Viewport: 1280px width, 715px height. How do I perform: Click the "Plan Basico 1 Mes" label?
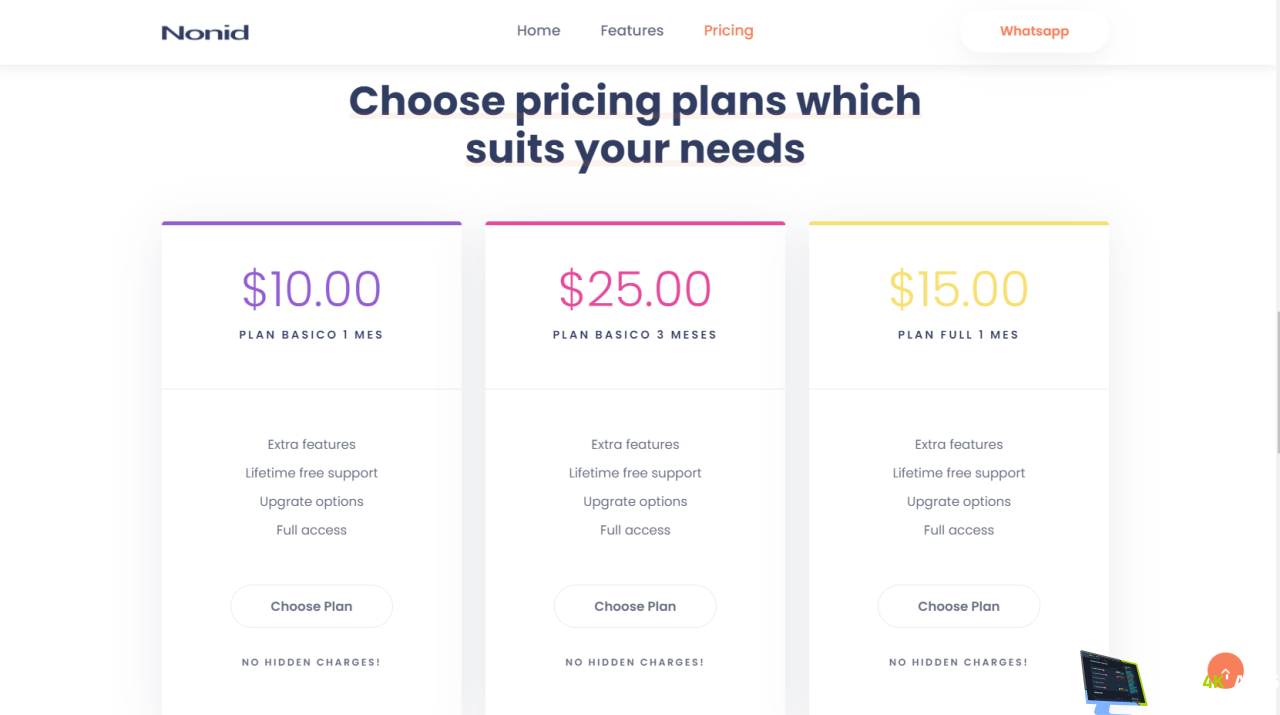coord(311,335)
